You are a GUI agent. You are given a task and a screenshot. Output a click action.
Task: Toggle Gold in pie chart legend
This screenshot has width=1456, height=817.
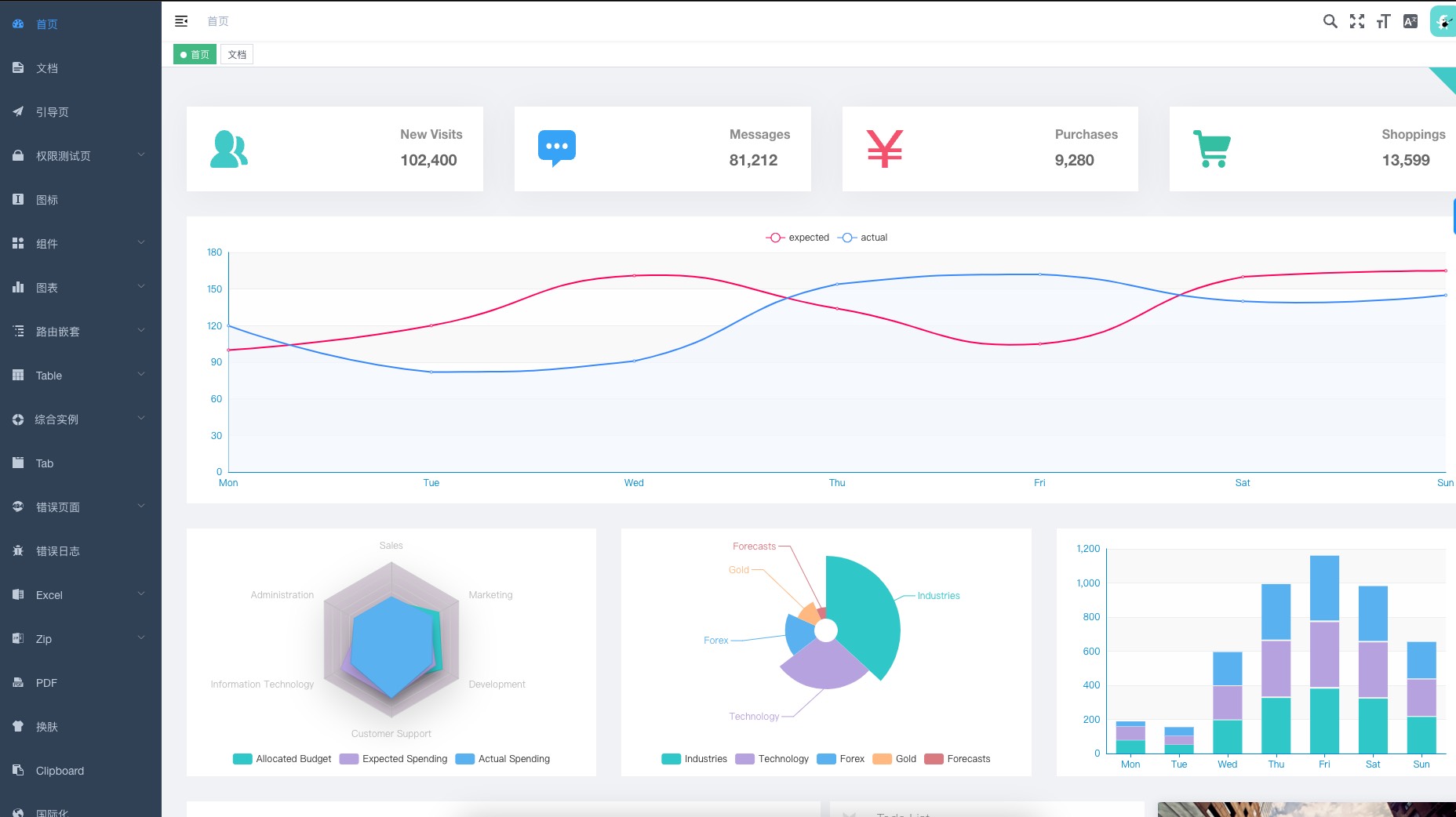pos(895,759)
